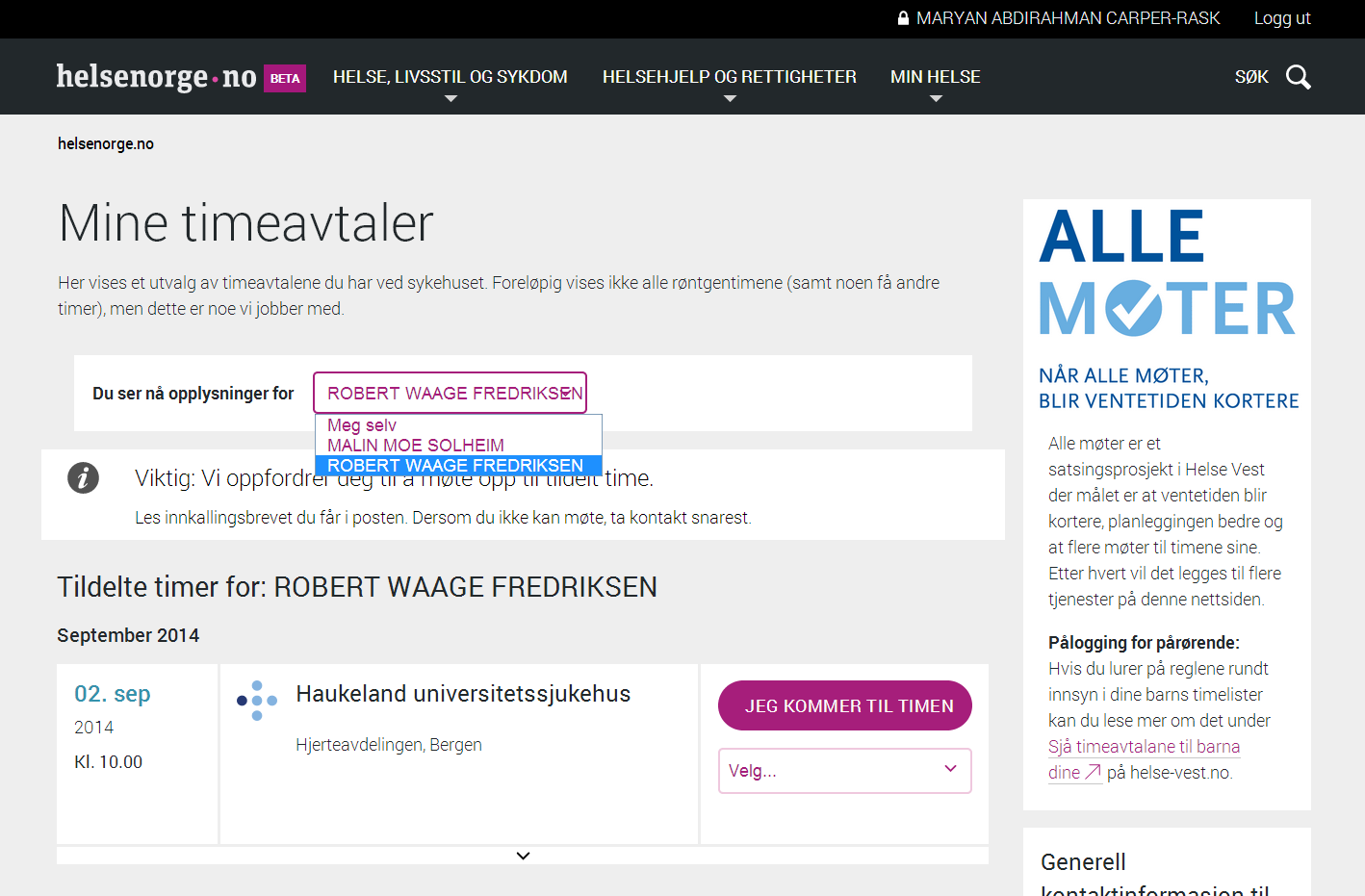
Task: Open the Min helse menu
Action: click(935, 77)
